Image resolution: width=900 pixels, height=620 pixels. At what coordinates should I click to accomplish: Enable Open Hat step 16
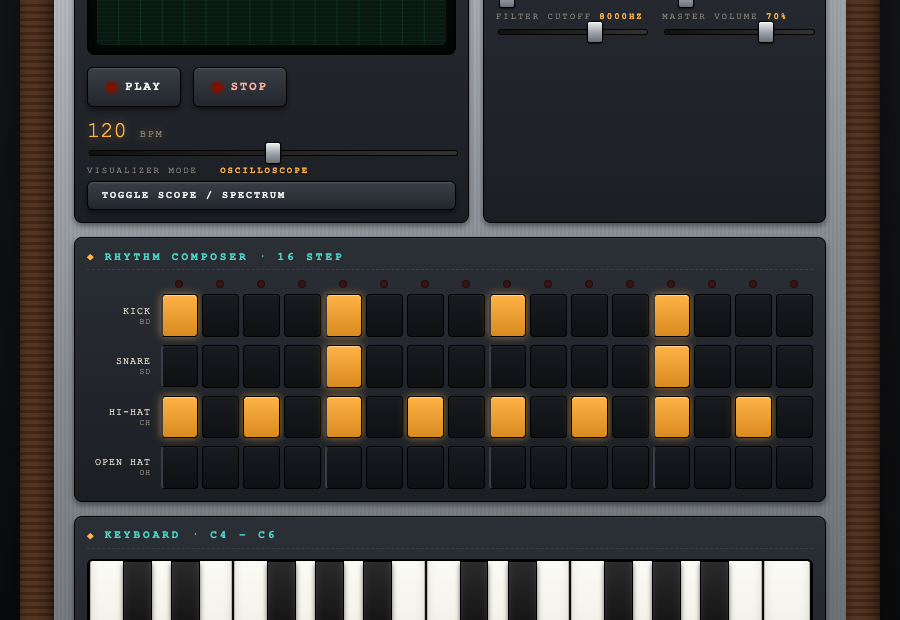tap(794, 467)
